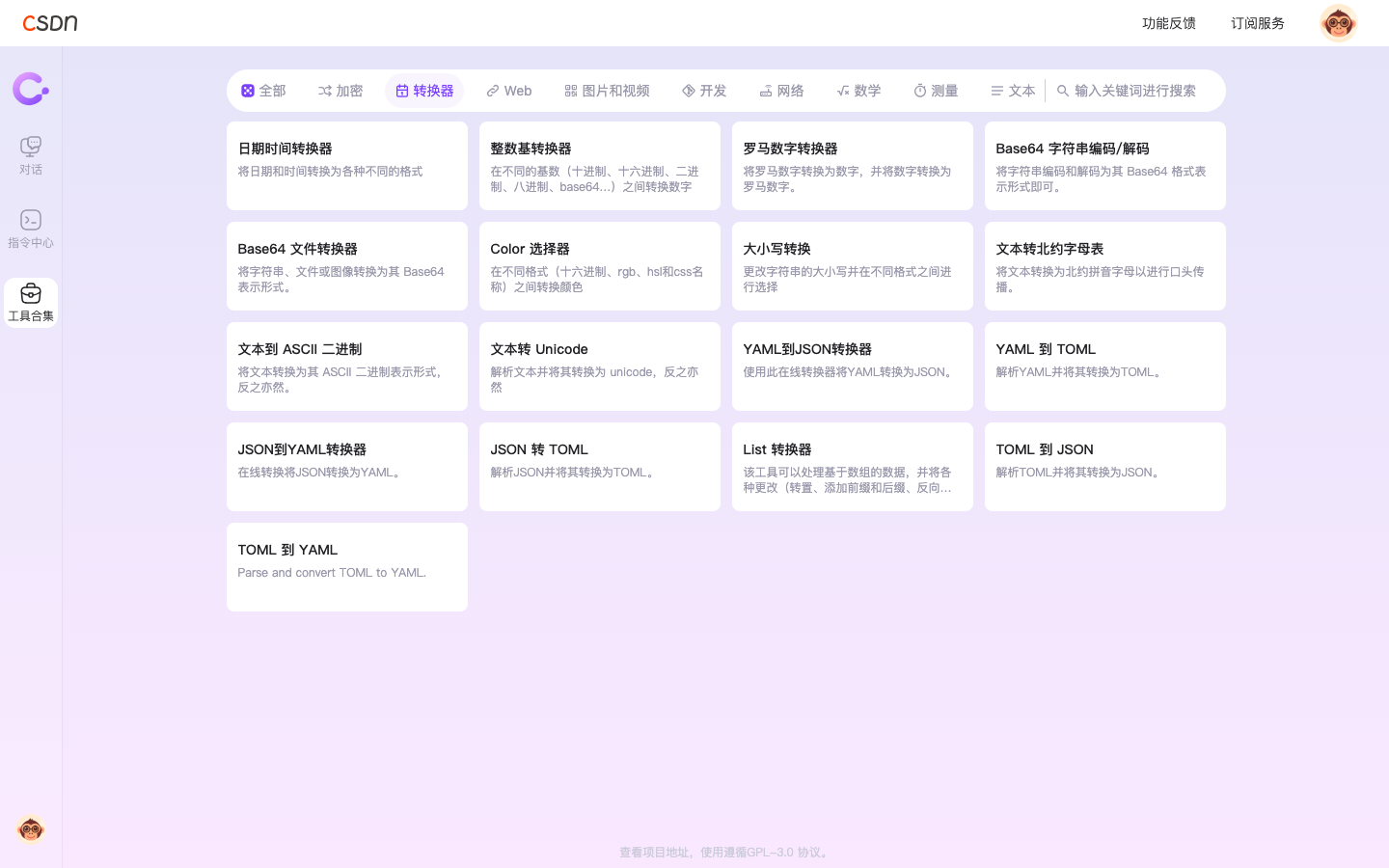The image size is (1389, 868).
Task: Open the 数学 category tab
Action: 858,91
